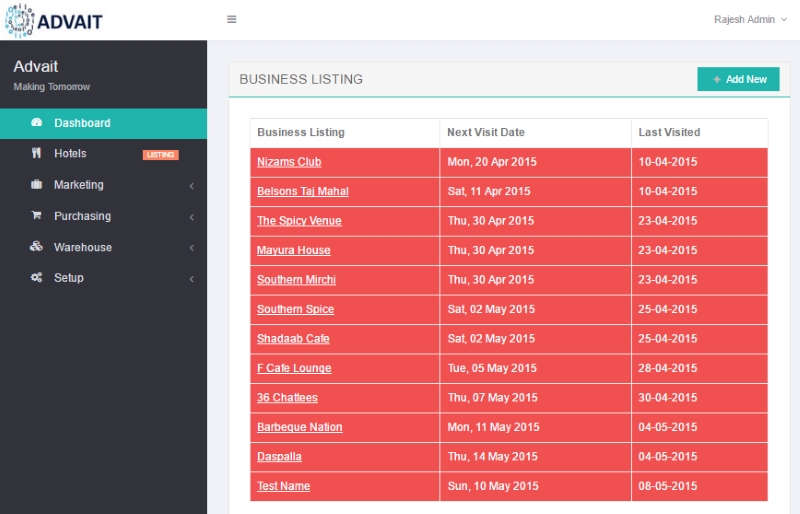Click the hamburger menu toggle icon
The height and width of the screenshot is (514, 800).
(232, 19)
